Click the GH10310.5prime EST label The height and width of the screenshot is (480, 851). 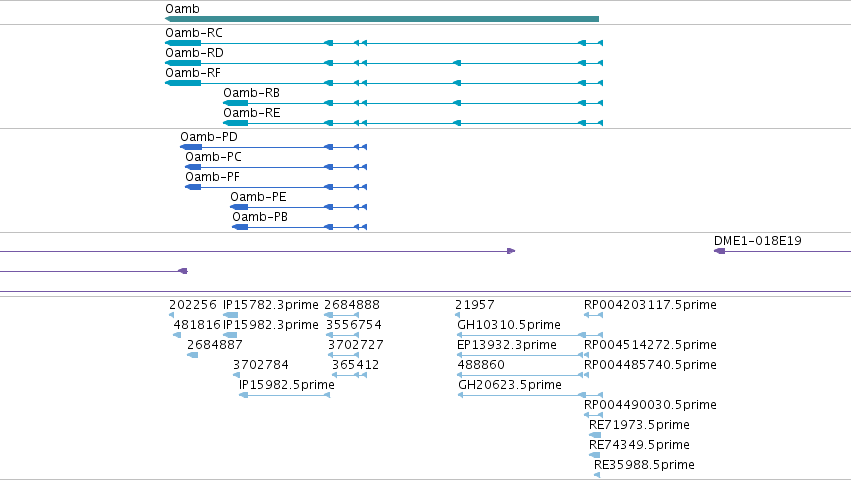click(509, 325)
